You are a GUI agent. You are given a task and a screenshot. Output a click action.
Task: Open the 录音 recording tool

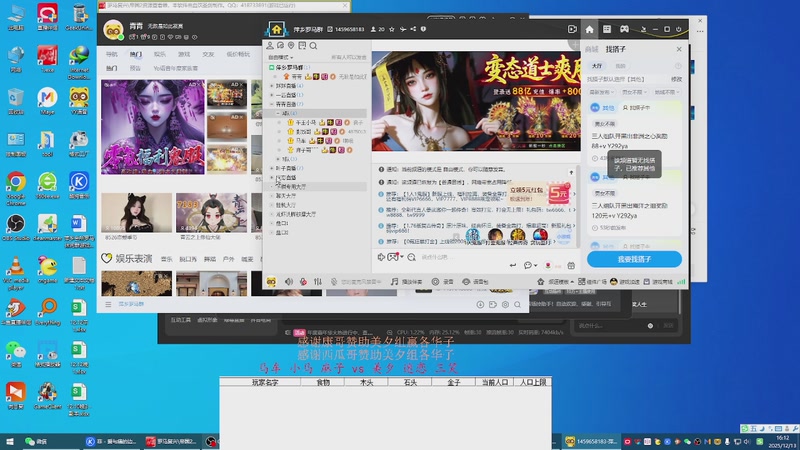coord(443,282)
